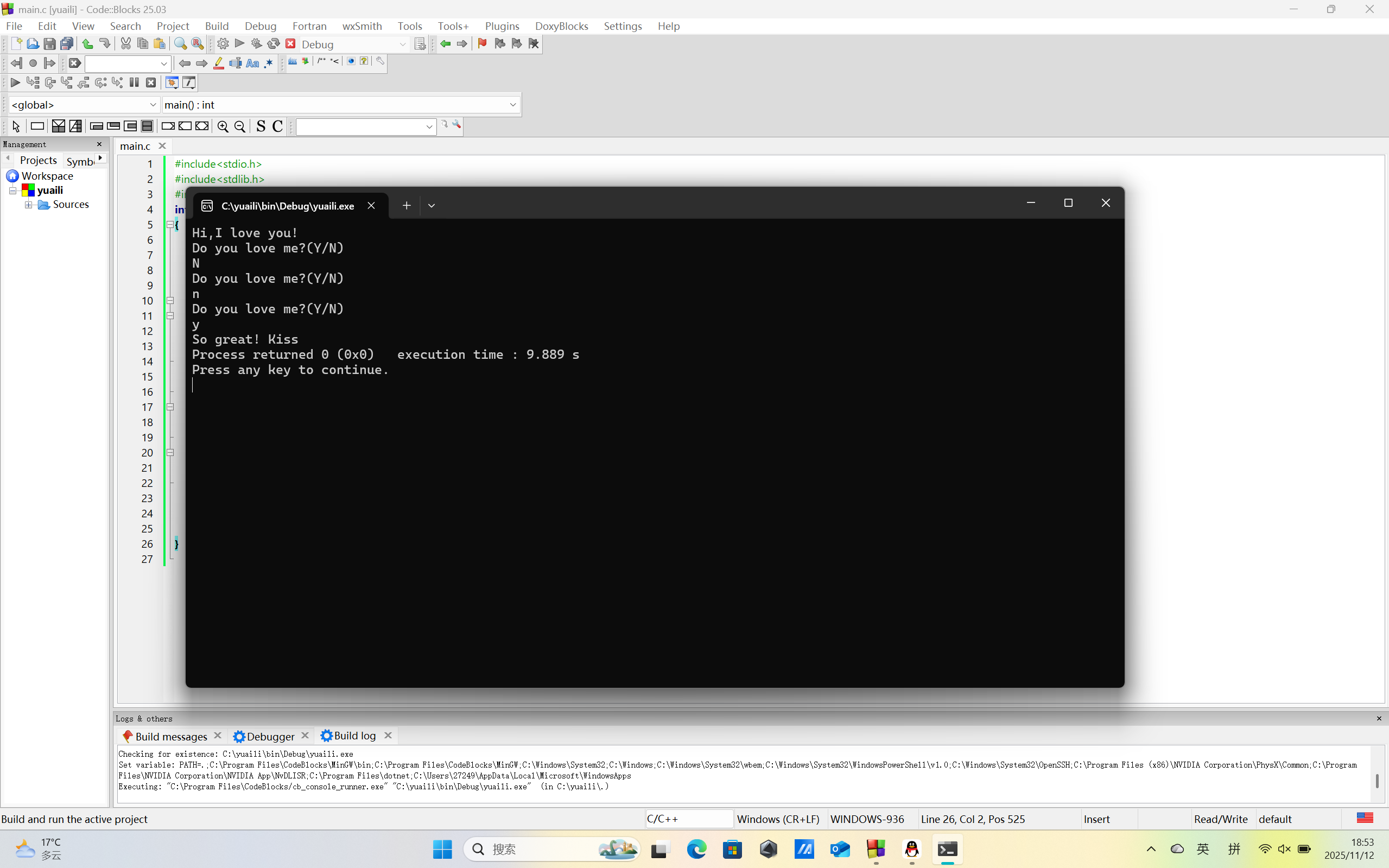This screenshot has height=868, width=1389.
Task: Click the Debug/Continue play icon
Action: tap(15, 83)
